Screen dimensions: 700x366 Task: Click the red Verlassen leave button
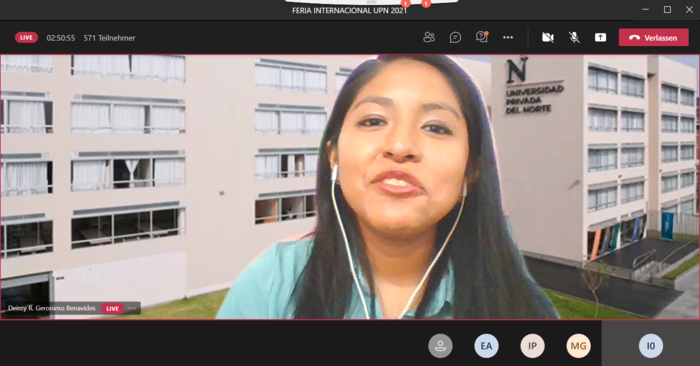tap(654, 37)
